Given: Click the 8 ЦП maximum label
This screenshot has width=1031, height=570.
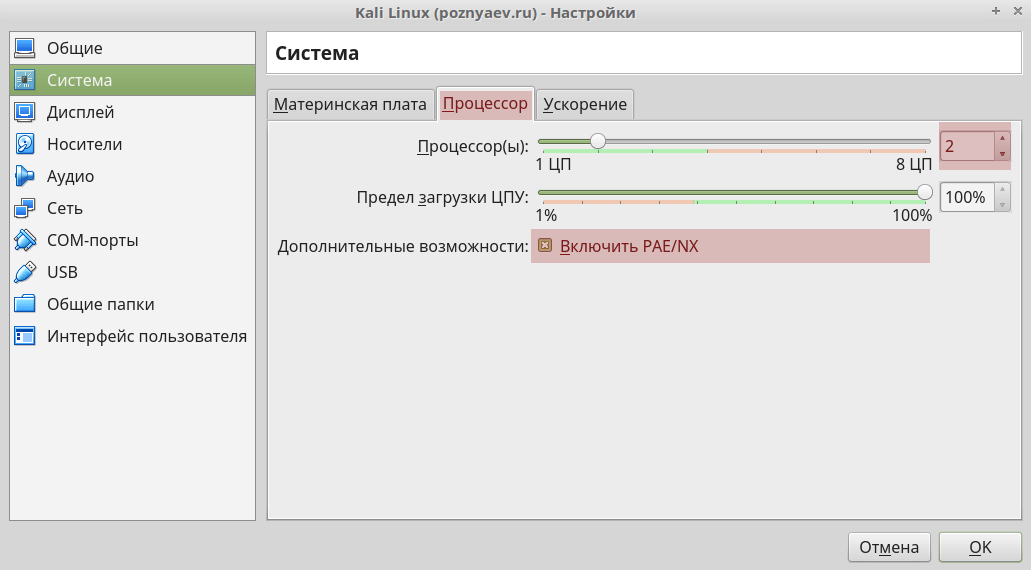Looking at the screenshot, I should tap(914, 164).
